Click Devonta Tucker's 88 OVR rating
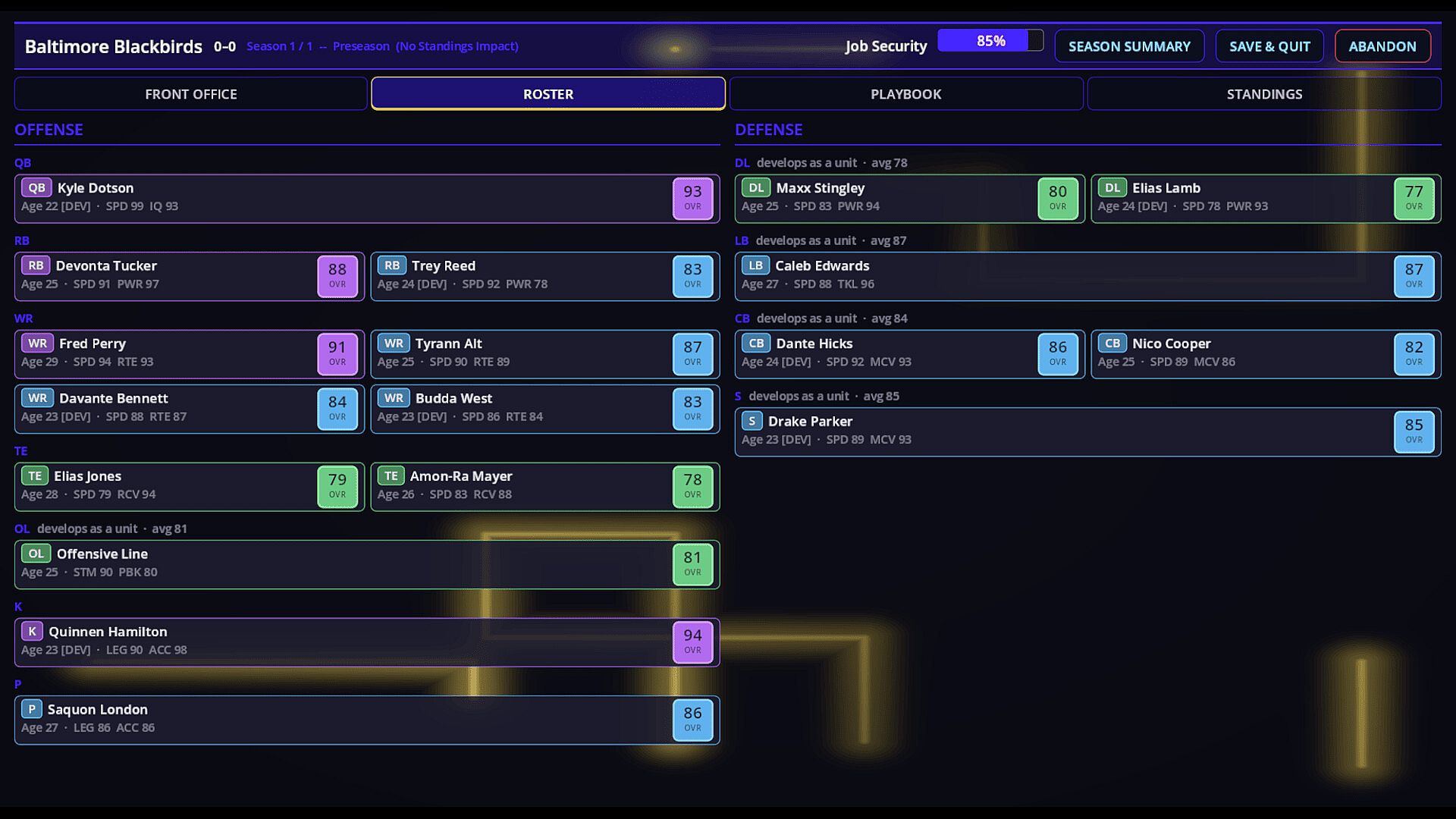The image size is (1456, 819). (337, 277)
